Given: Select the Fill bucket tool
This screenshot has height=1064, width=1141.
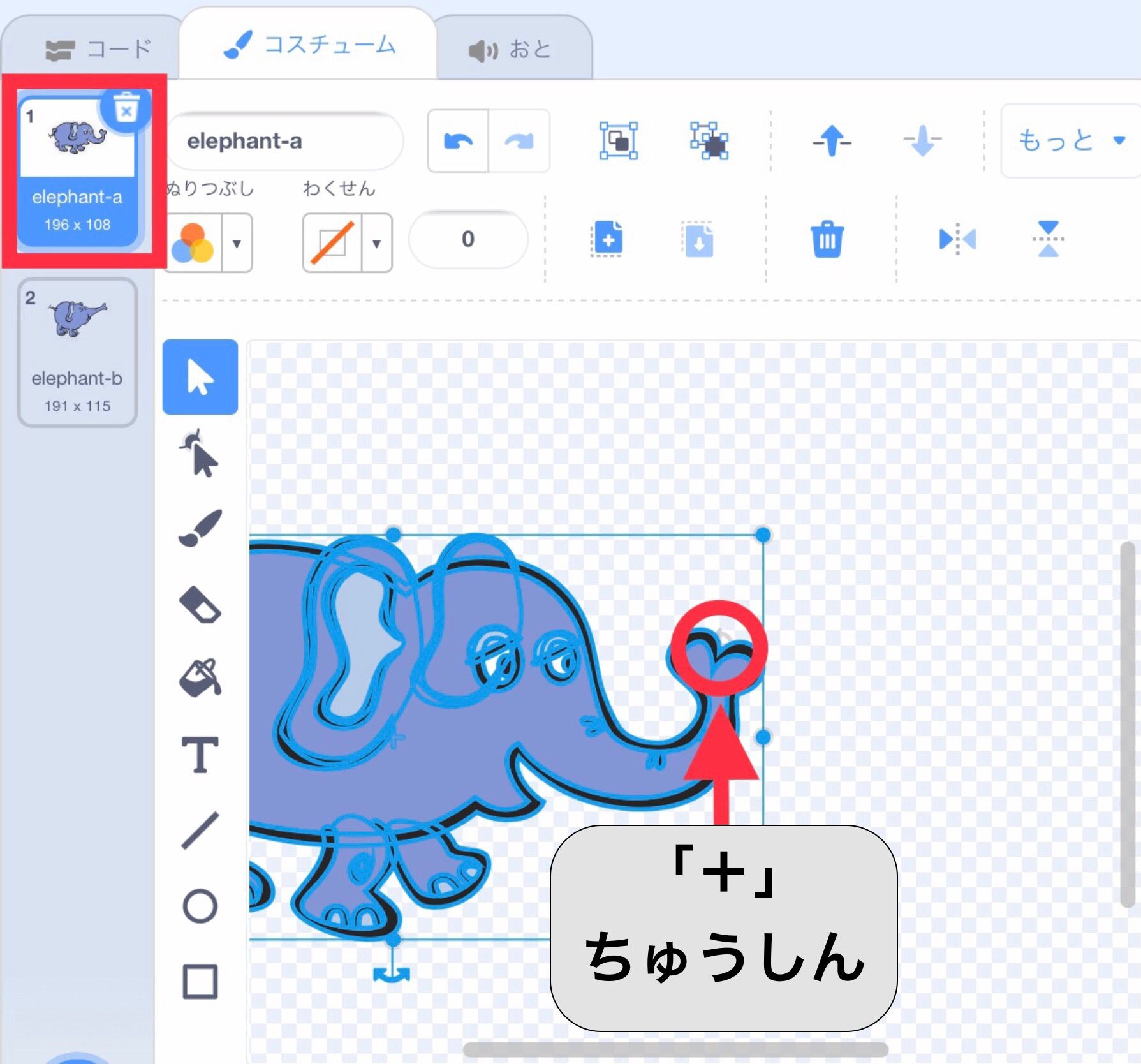Looking at the screenshot, I should 200,677.
